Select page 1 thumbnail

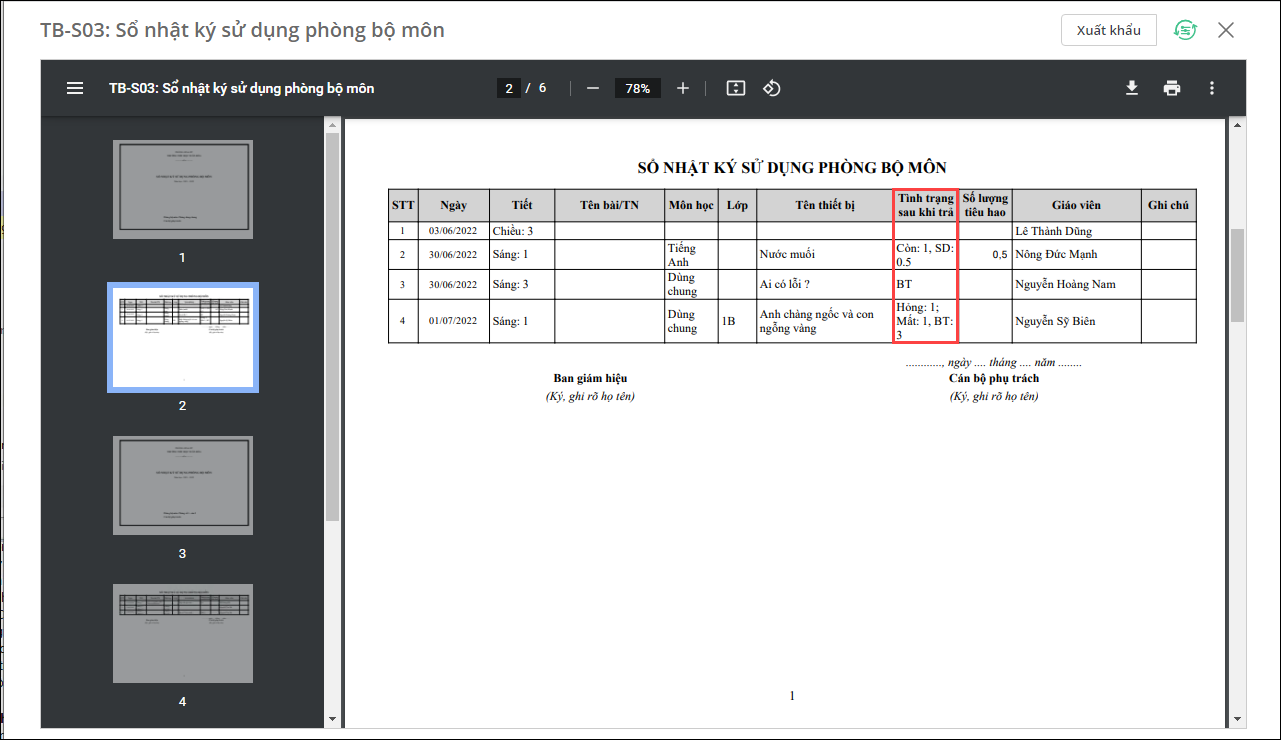[x=183, y=189]
